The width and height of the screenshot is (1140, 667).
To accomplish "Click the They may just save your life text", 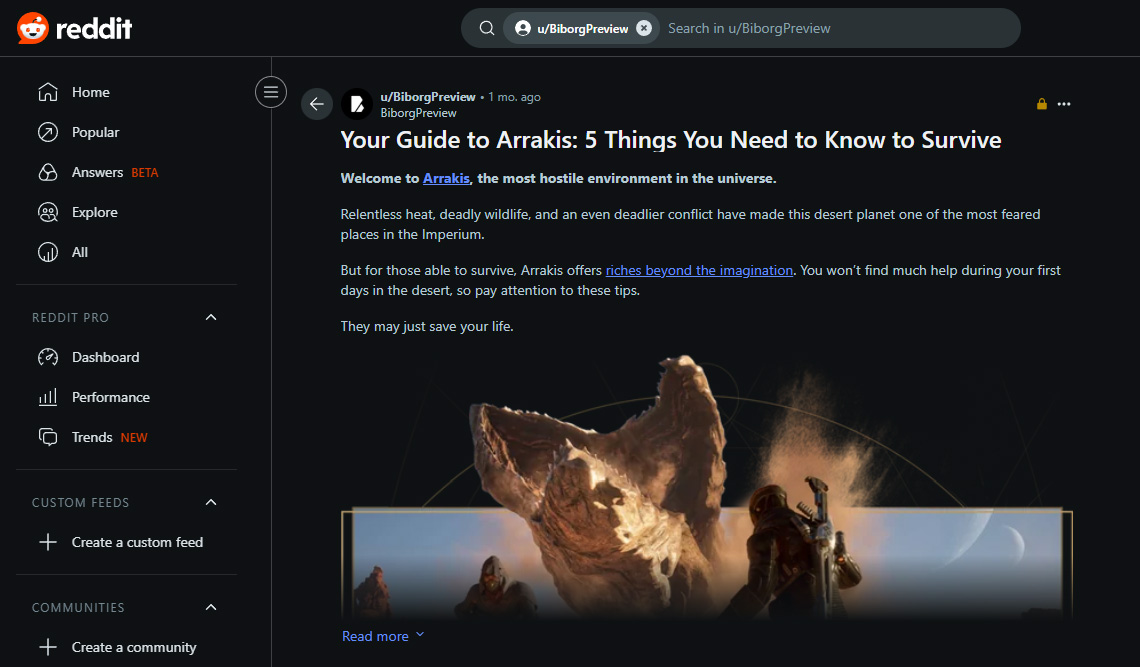I will [427, 327].
